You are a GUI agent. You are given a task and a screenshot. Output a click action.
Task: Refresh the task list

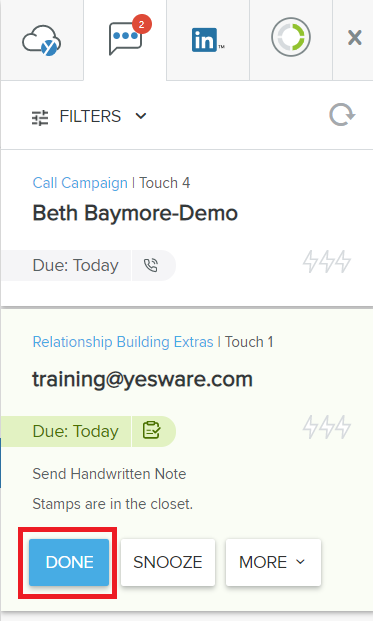coord(342,115)
